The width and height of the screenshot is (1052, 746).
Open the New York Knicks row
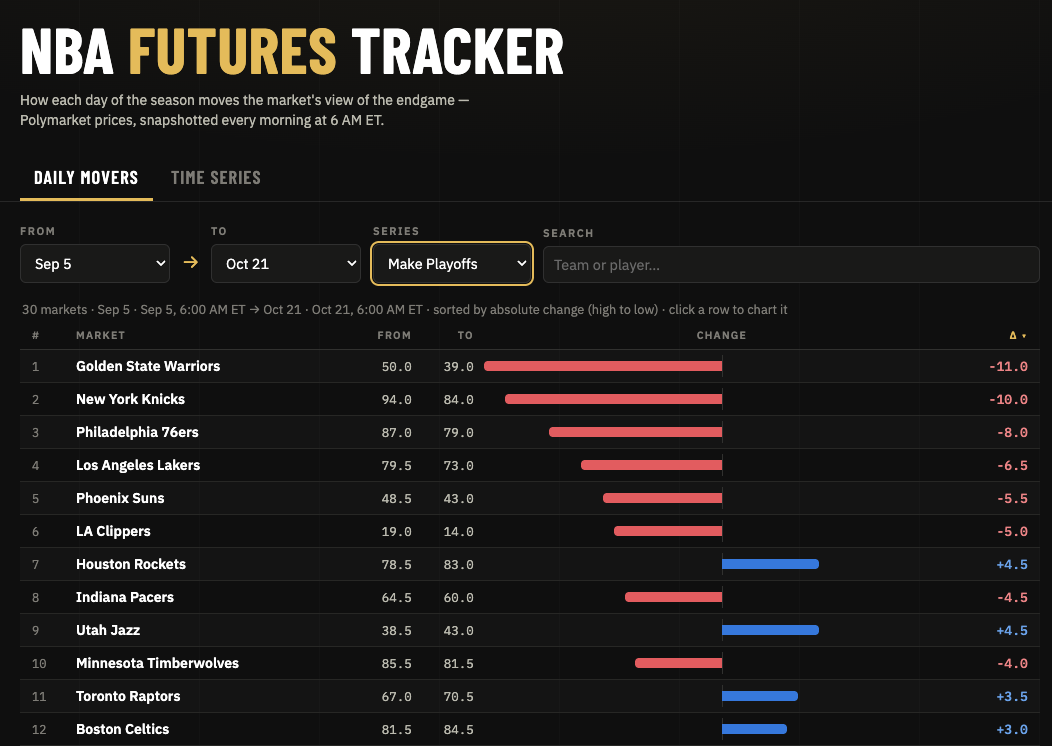[530, 399]
